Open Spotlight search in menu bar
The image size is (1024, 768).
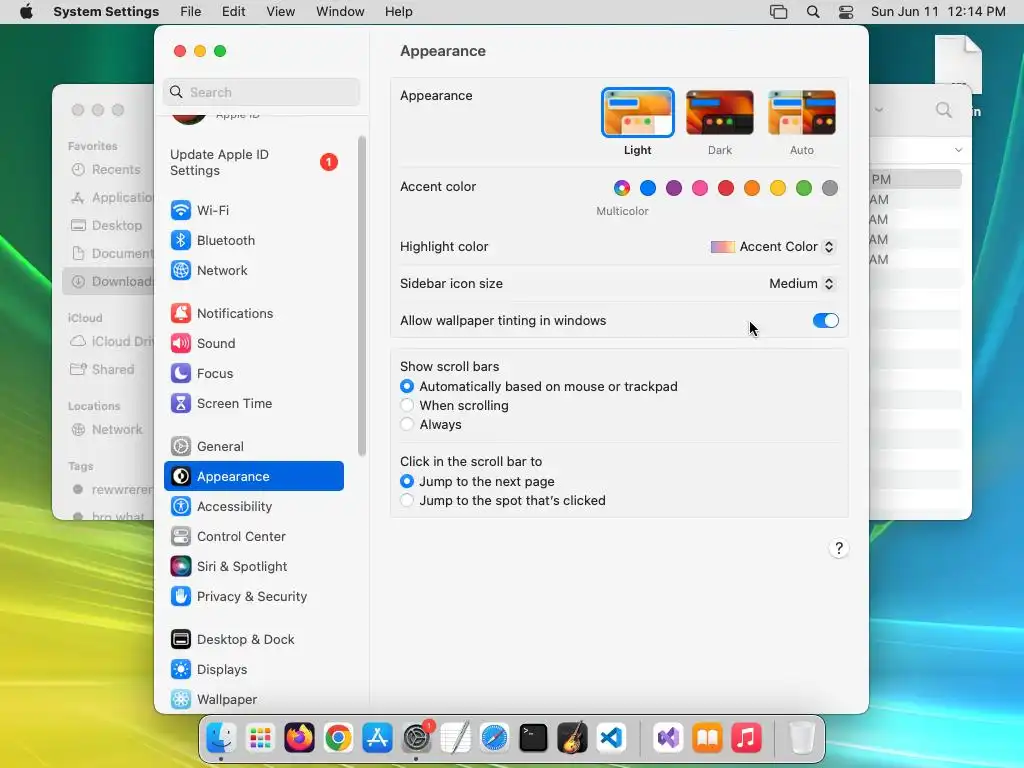813,12
